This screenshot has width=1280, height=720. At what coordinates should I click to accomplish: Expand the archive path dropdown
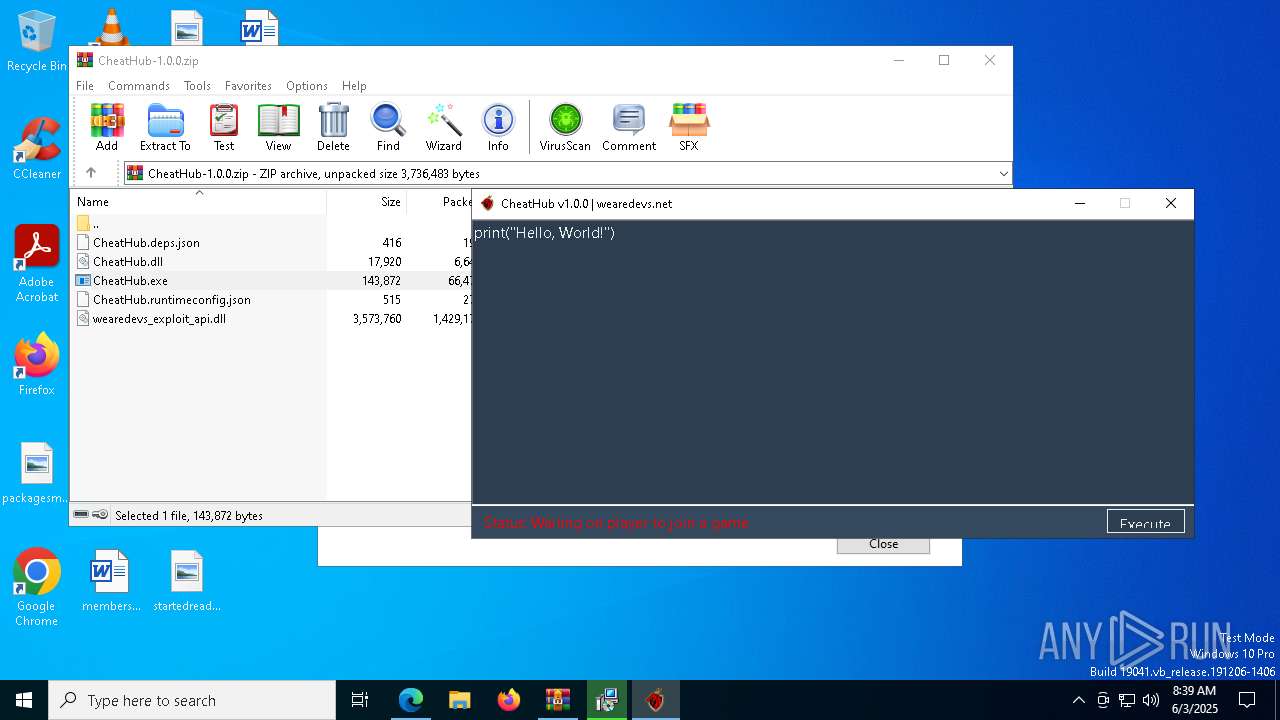1003,174
